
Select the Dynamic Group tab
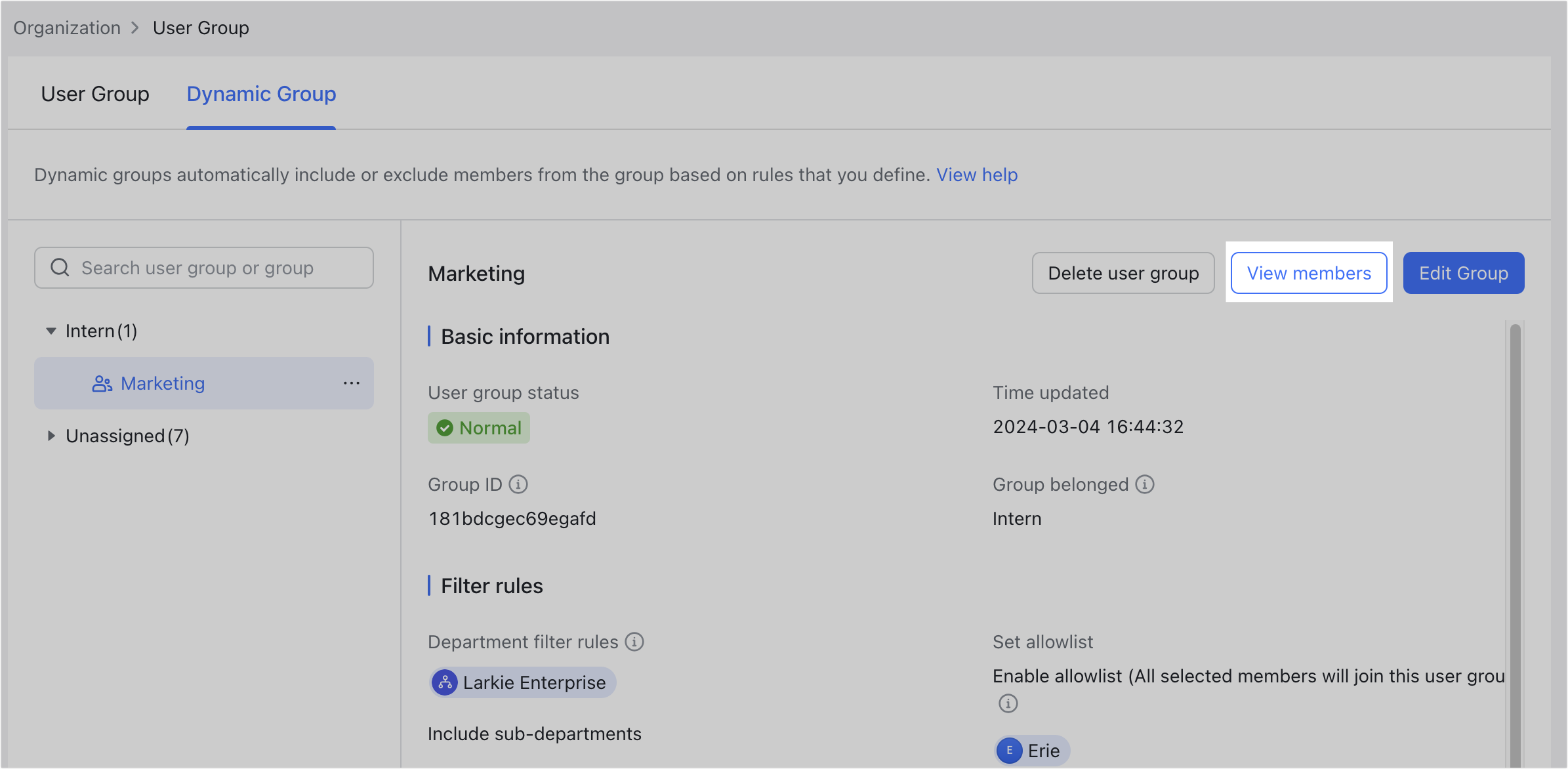point(260,94)
